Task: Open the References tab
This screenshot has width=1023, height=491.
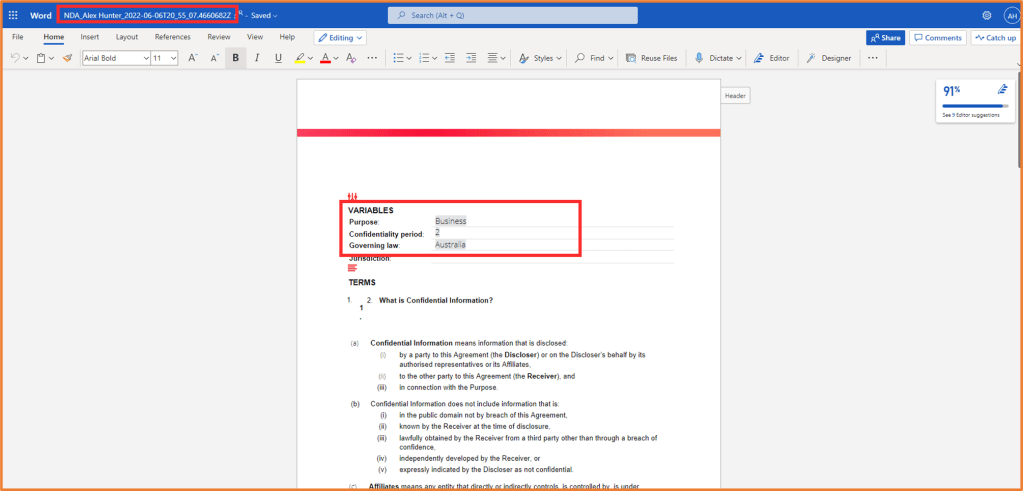Action: coord(172,37)
